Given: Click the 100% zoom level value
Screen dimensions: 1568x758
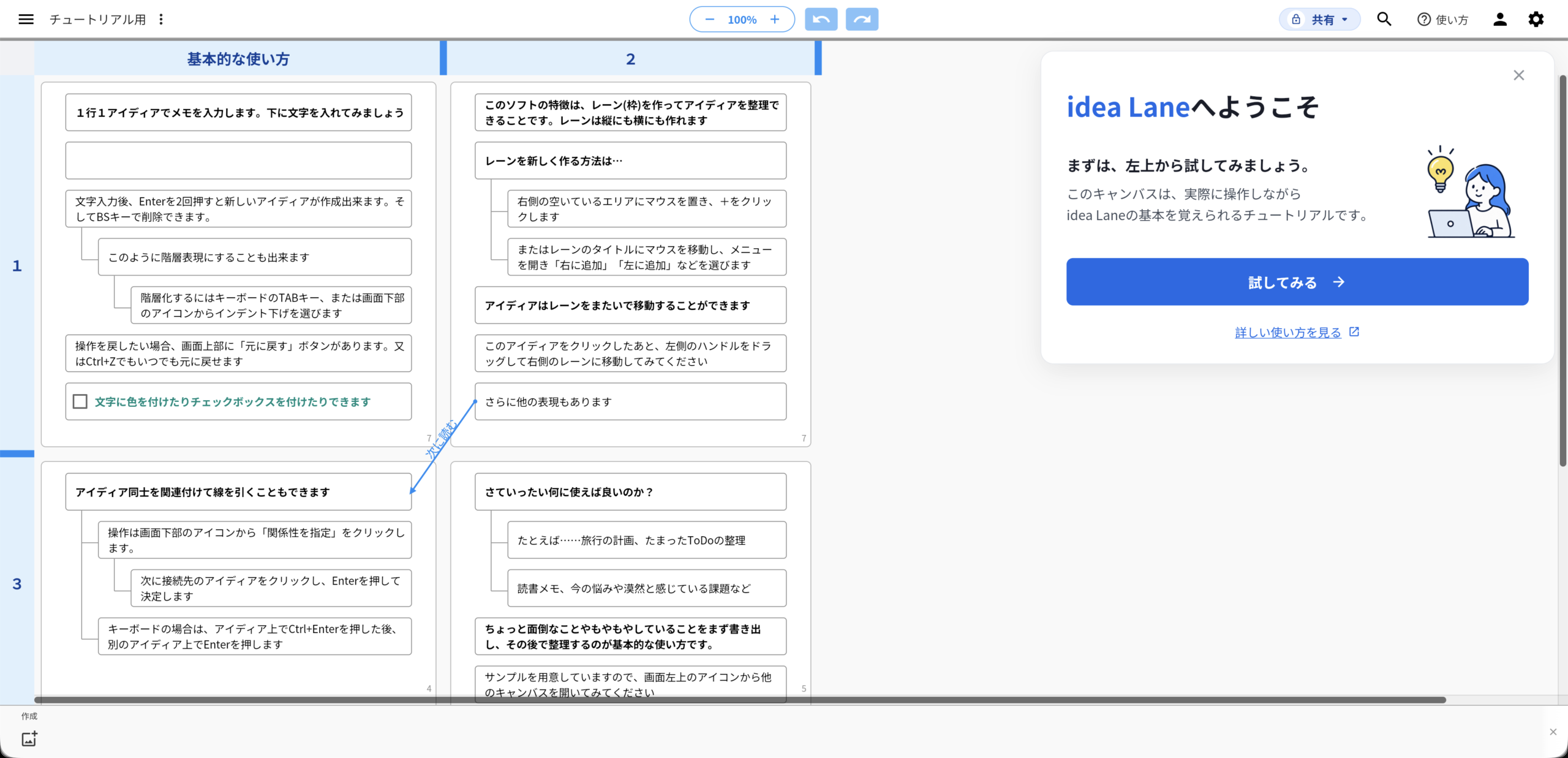Looking at the screenshot, I should click(742, 20).
